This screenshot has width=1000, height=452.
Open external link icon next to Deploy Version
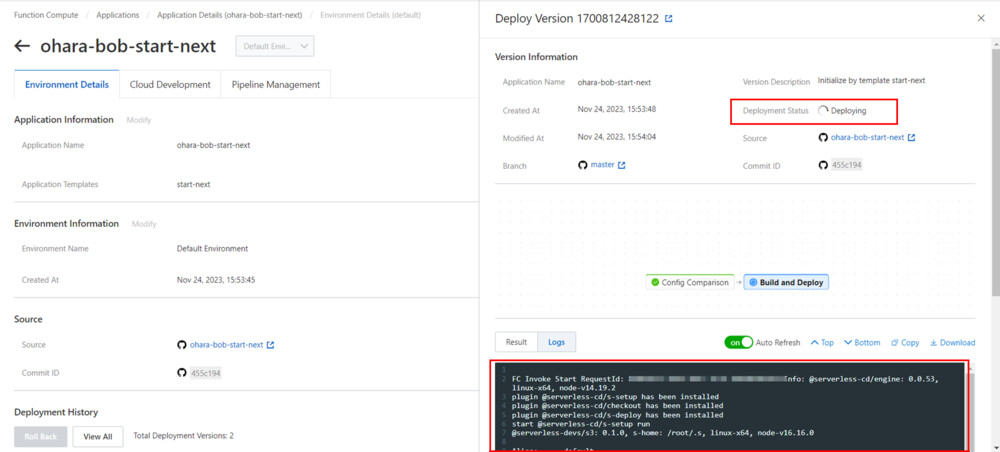[669, 19]
